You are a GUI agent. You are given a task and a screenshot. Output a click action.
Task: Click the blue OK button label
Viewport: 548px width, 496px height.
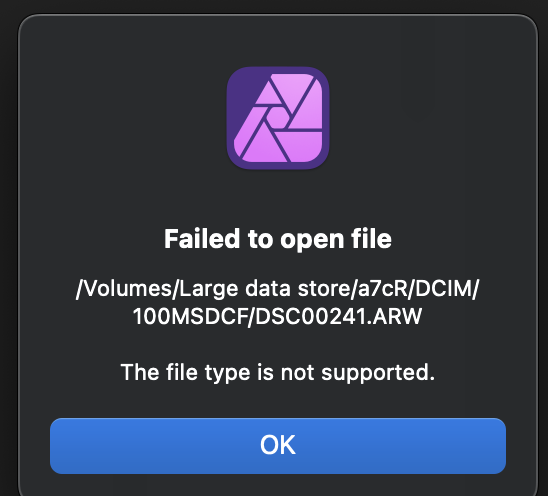click(278, 445)
